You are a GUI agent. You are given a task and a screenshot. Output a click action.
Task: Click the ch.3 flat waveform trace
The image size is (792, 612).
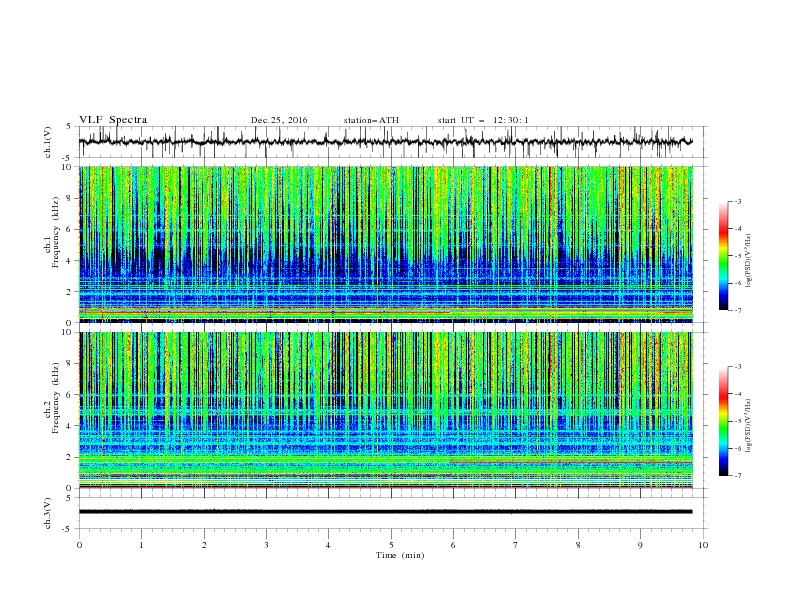(385, 512)
